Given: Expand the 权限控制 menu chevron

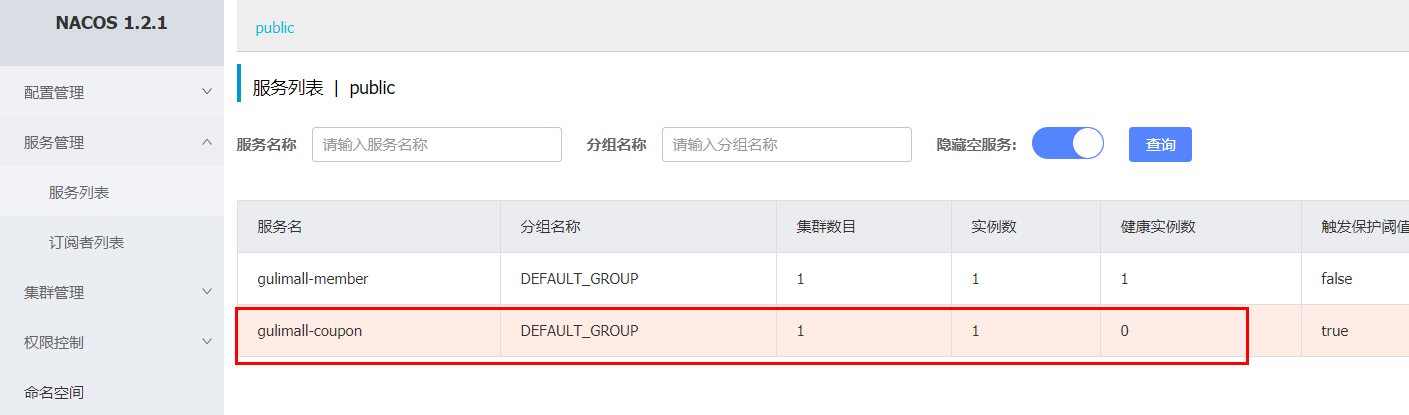Looking at the screenshot, I should pos(207,342).
